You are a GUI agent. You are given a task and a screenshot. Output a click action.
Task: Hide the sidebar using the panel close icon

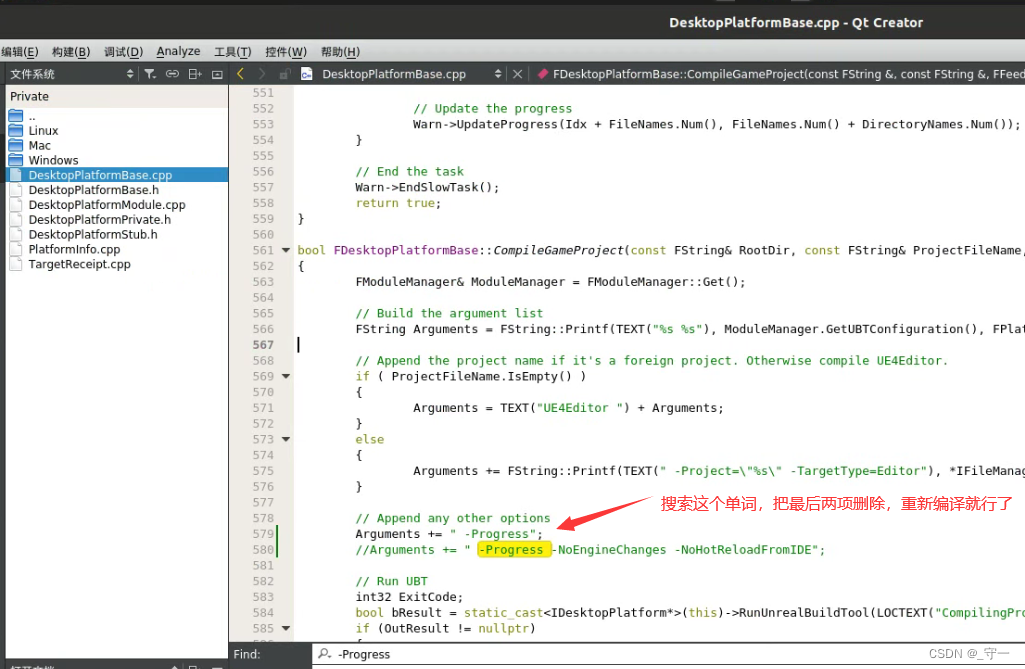pyautogui.click(x=218, y=73)
